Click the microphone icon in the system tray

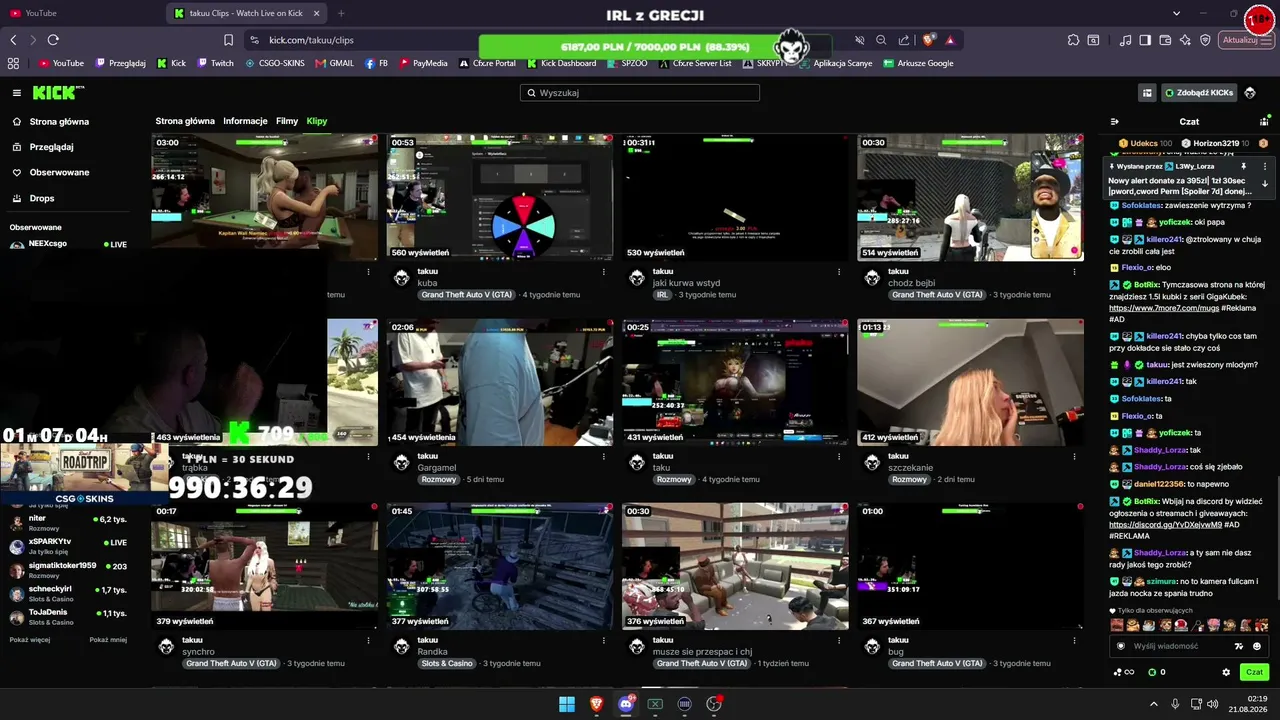pyautogui.click(x=1175, y=704)
